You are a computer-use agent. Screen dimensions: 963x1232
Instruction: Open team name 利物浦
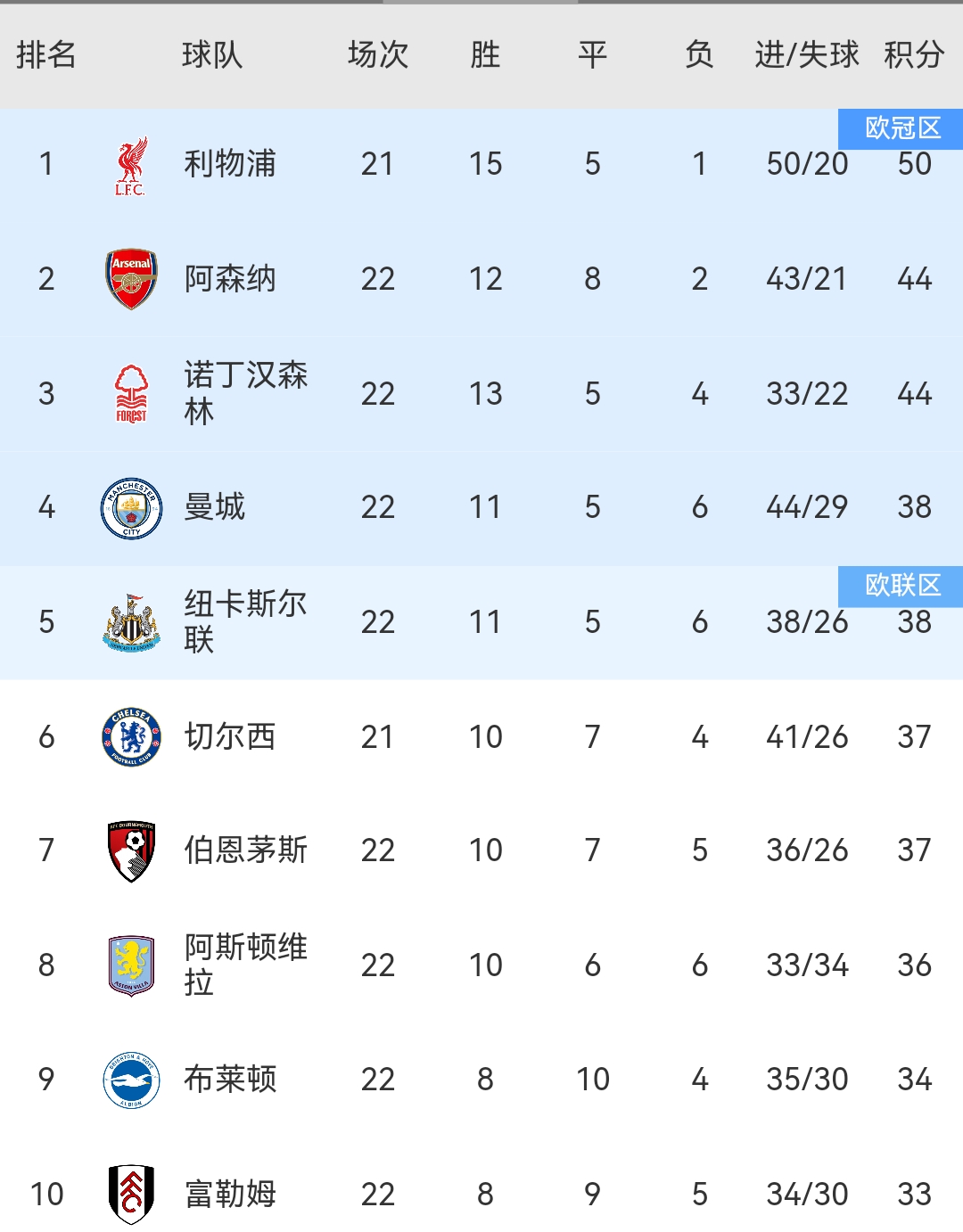230,164
